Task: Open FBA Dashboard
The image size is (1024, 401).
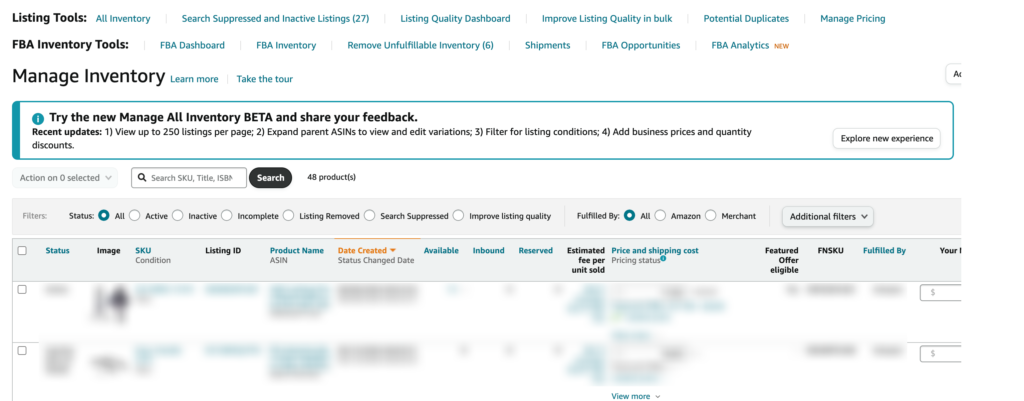Action: [192, 45]
